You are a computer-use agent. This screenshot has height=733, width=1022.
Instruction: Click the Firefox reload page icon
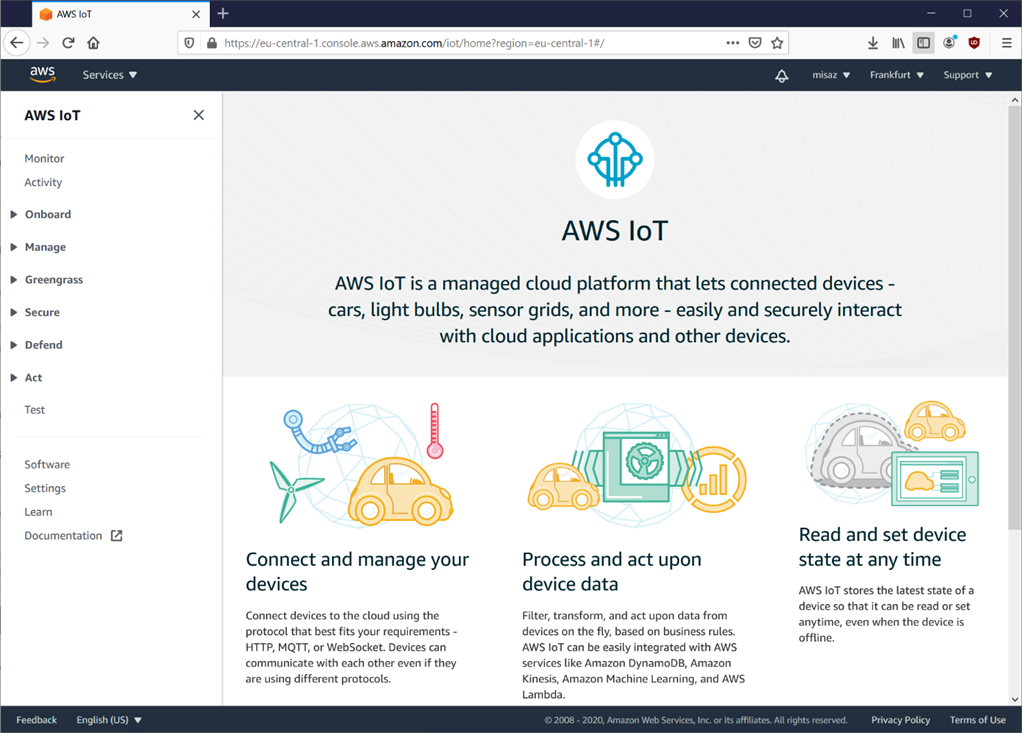click(x=68, y=43)
